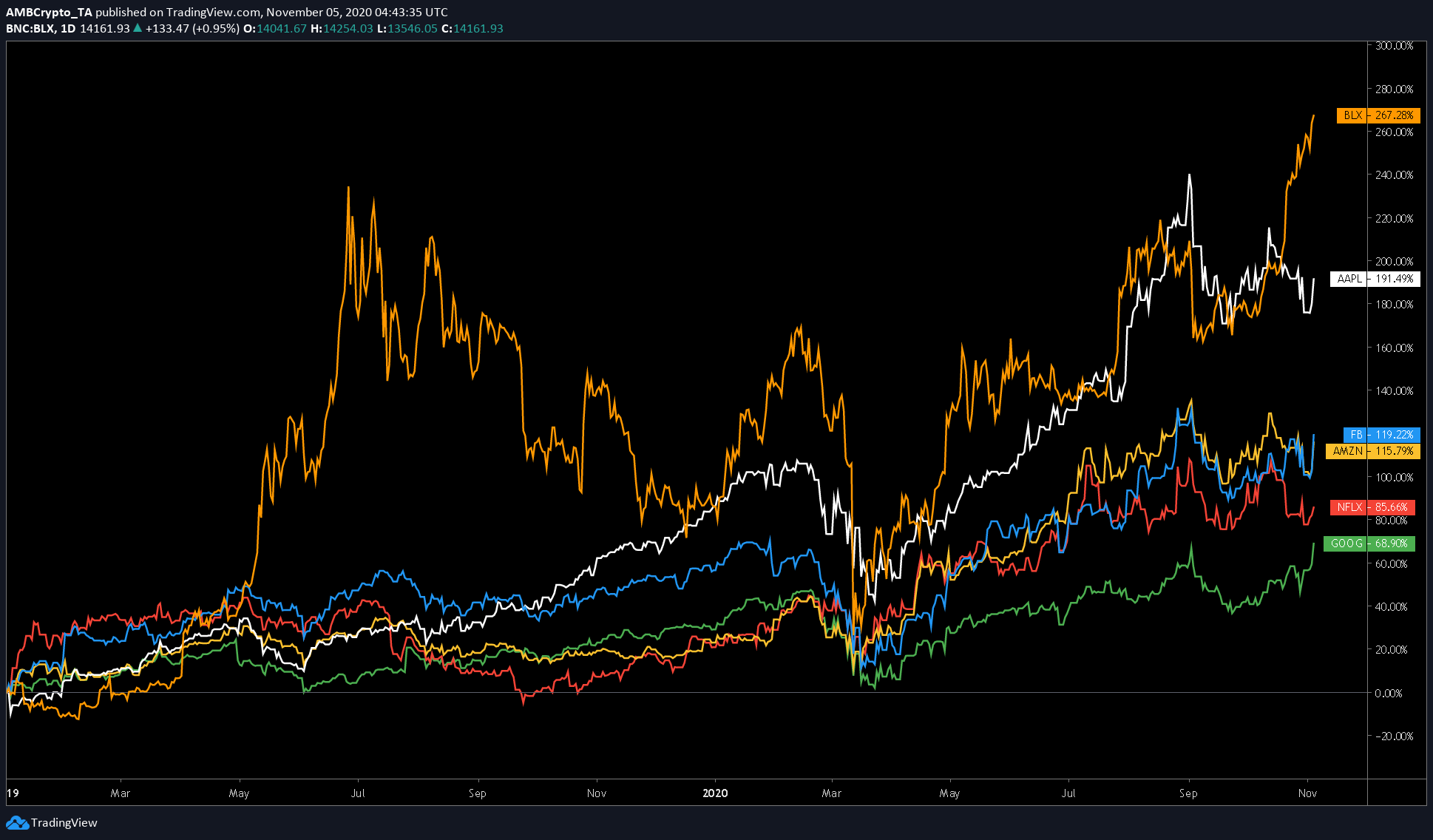The image size is (1433, 840).
Task: Click the first Mar label on time axis
Action: point(121,793)
